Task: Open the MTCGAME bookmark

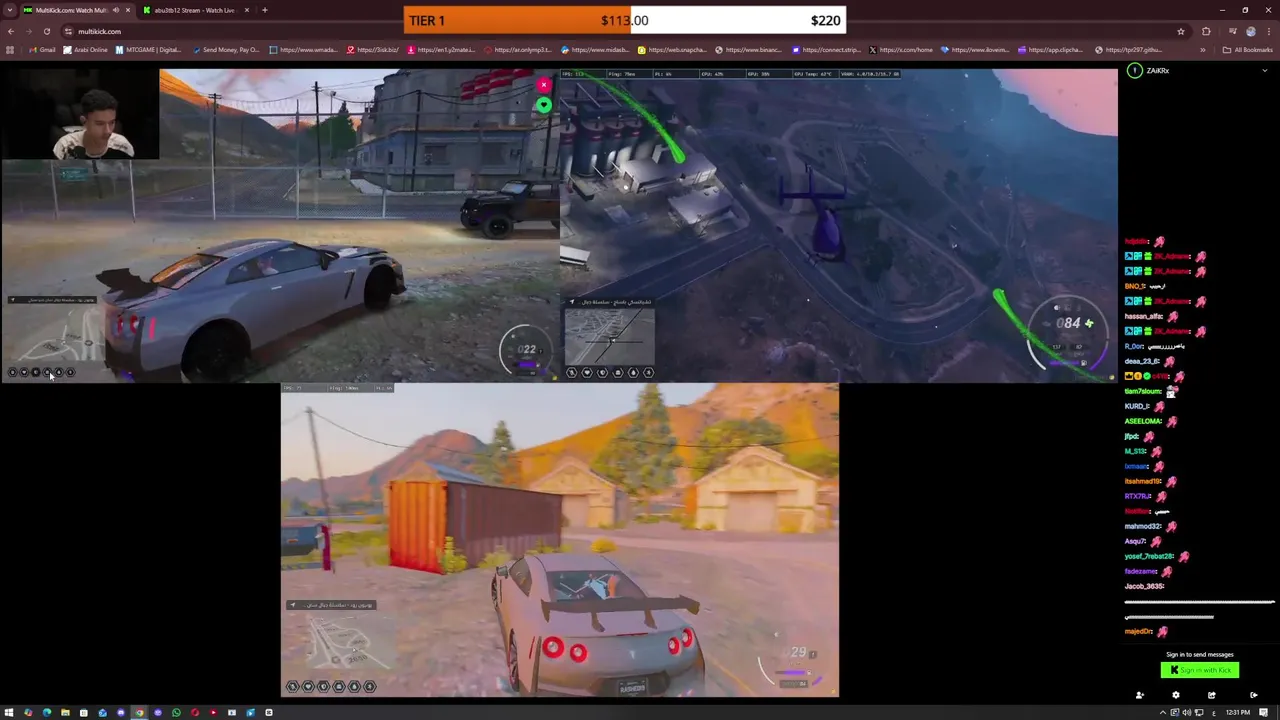Action: pos(149,50)
